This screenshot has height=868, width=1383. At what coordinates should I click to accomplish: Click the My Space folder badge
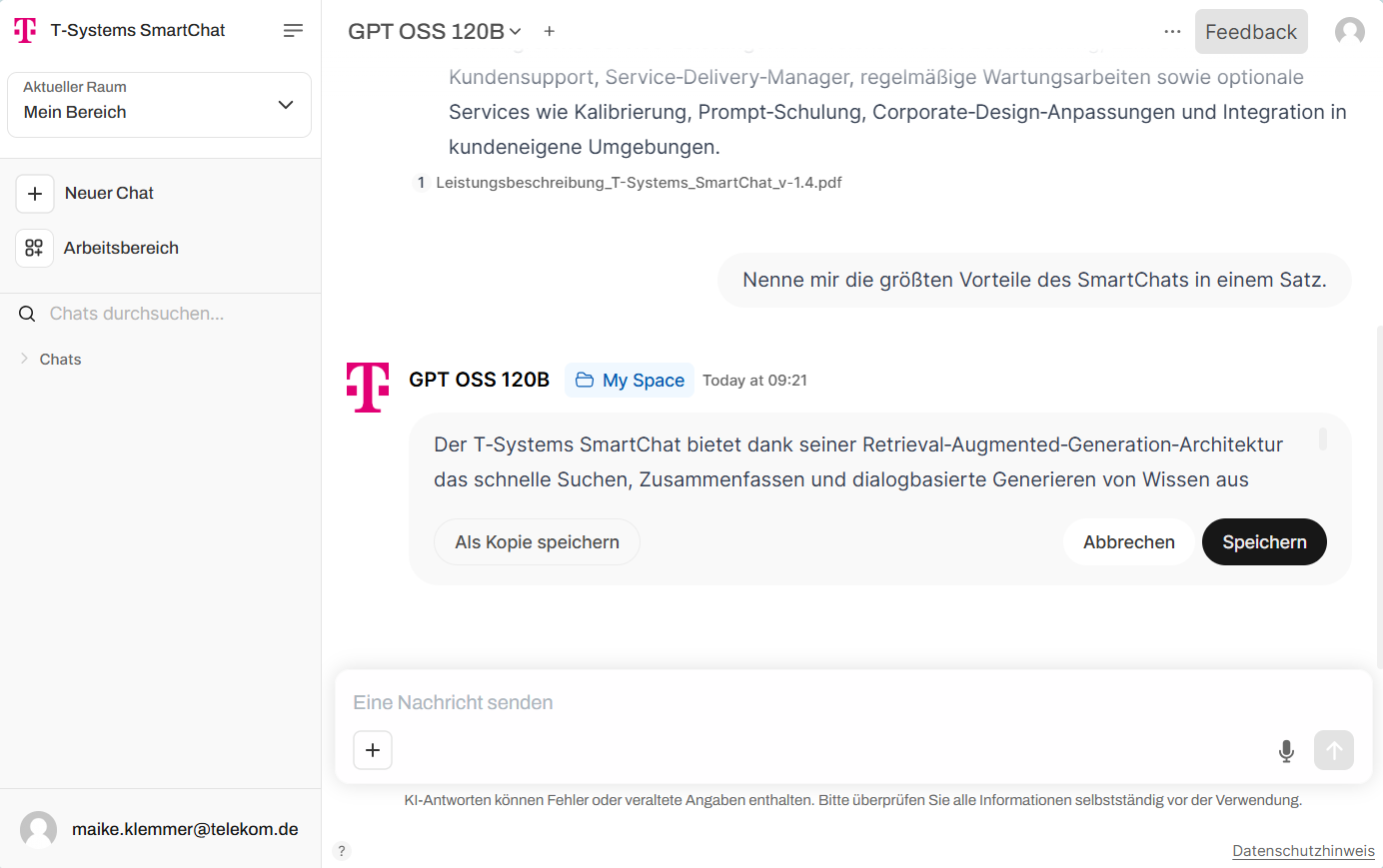(x=630, y=381)
